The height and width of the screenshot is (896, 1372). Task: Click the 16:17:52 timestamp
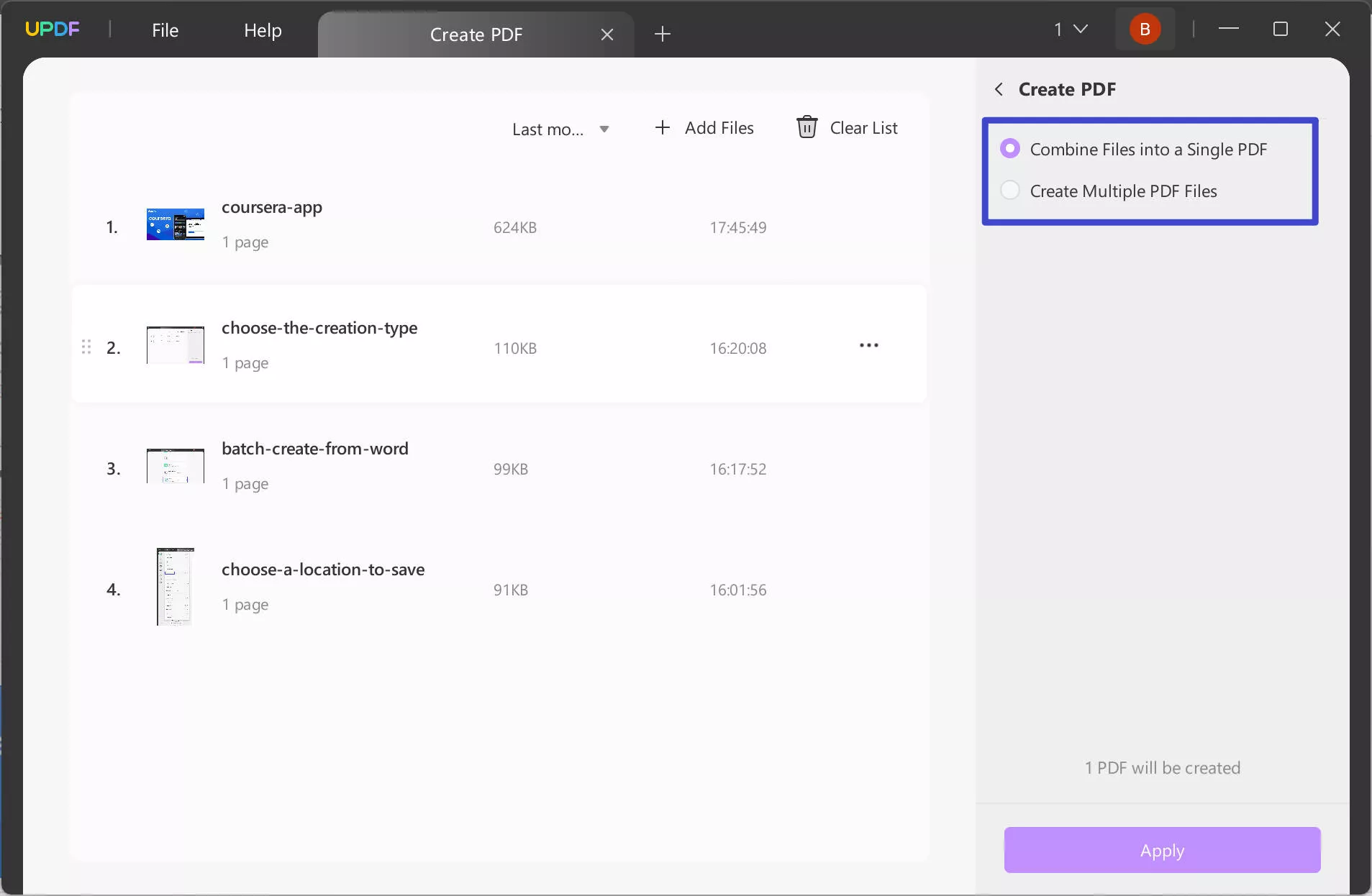click(x=738, y=470)
